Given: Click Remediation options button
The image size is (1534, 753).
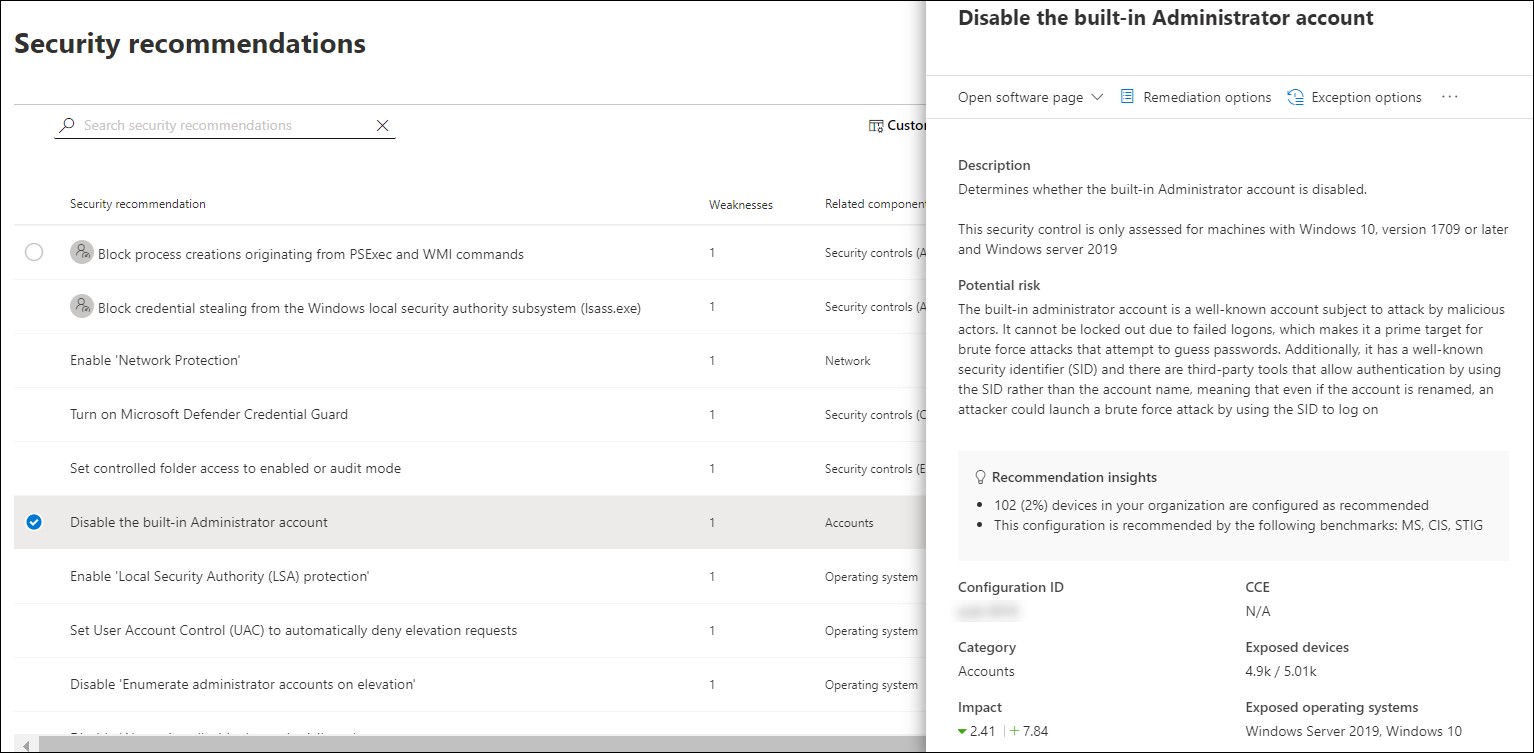Looking at the screenshot, I should pos(1196,97).
